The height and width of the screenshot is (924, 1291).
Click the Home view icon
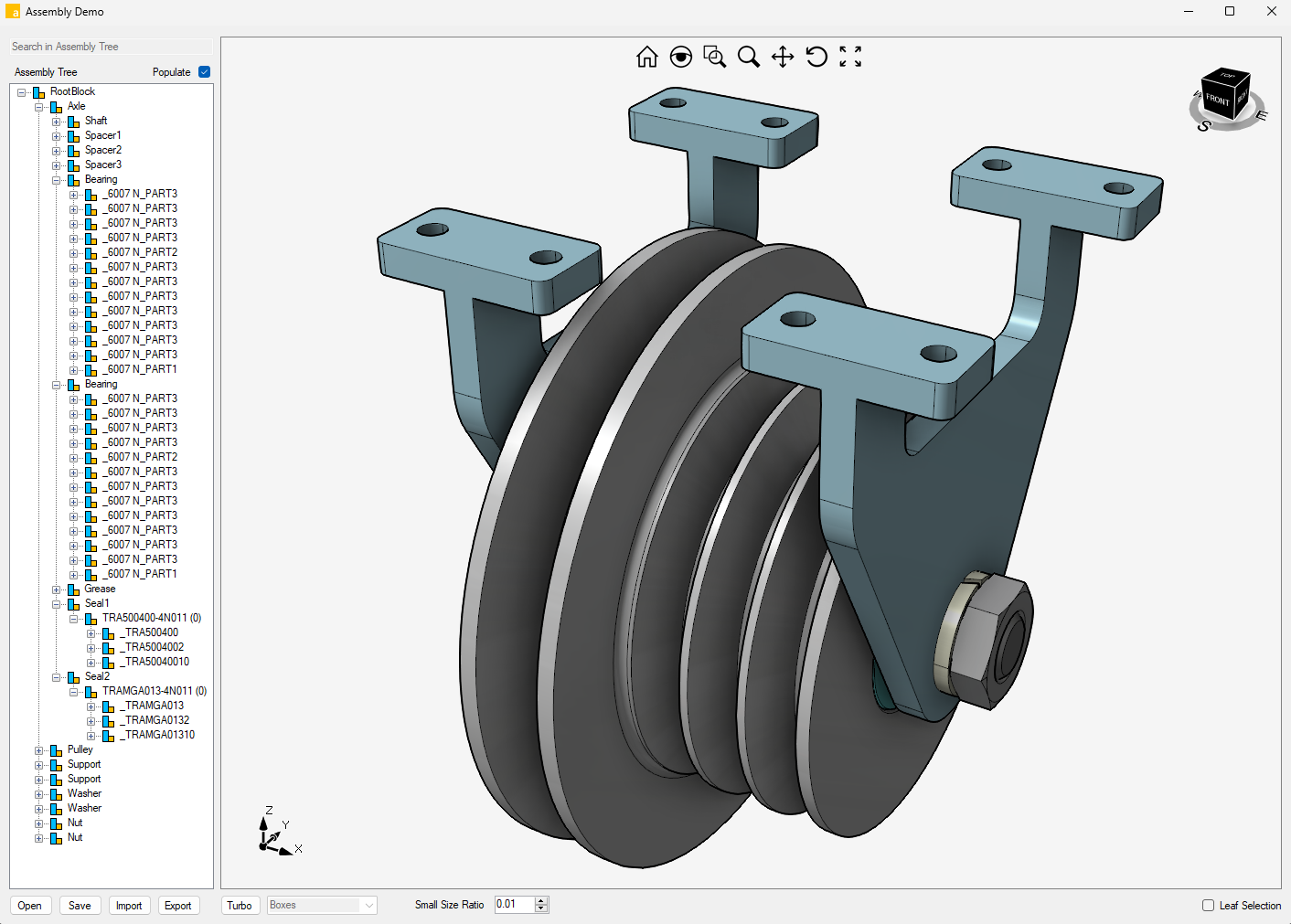646,57
